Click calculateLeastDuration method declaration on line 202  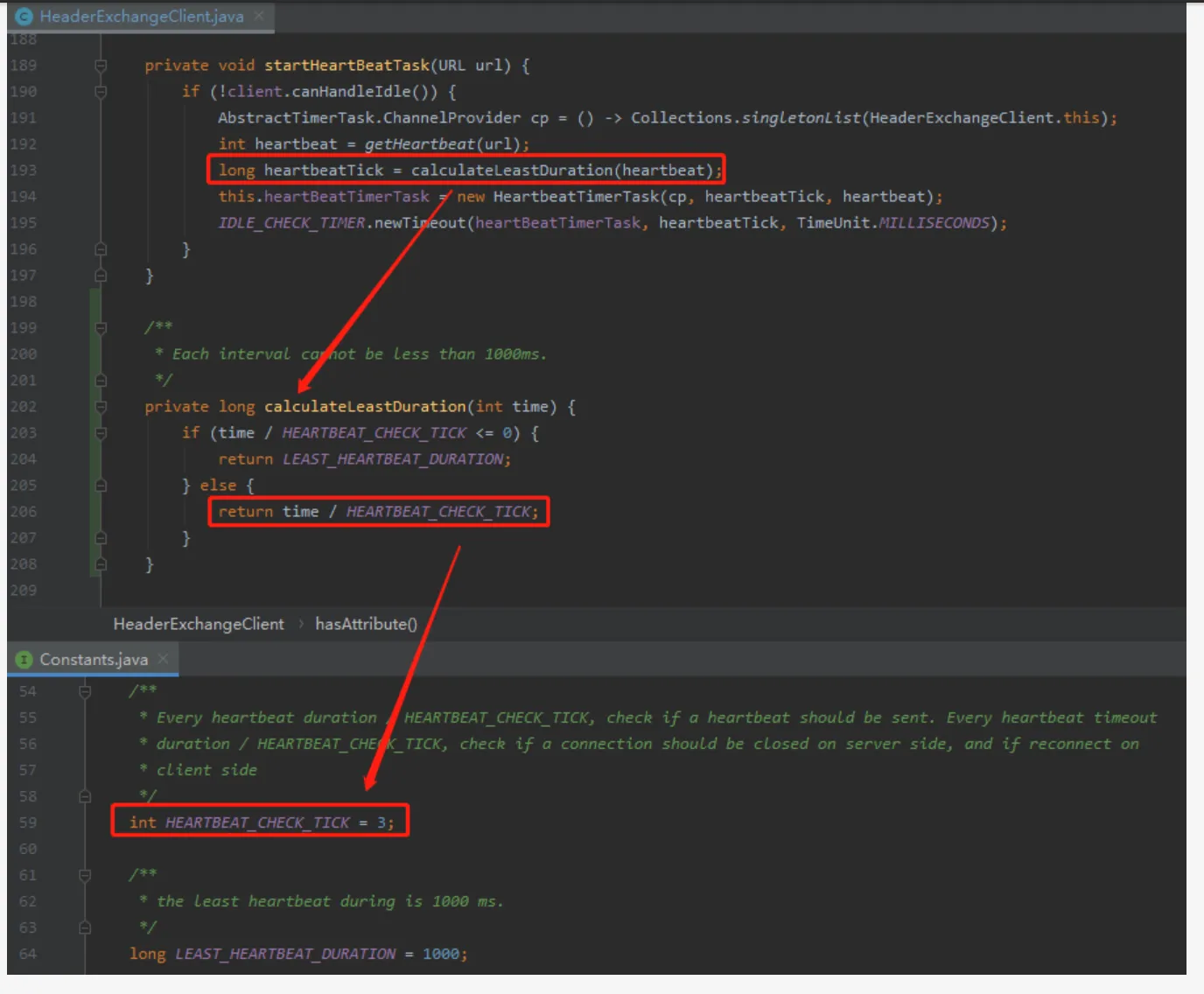point(365,407)
